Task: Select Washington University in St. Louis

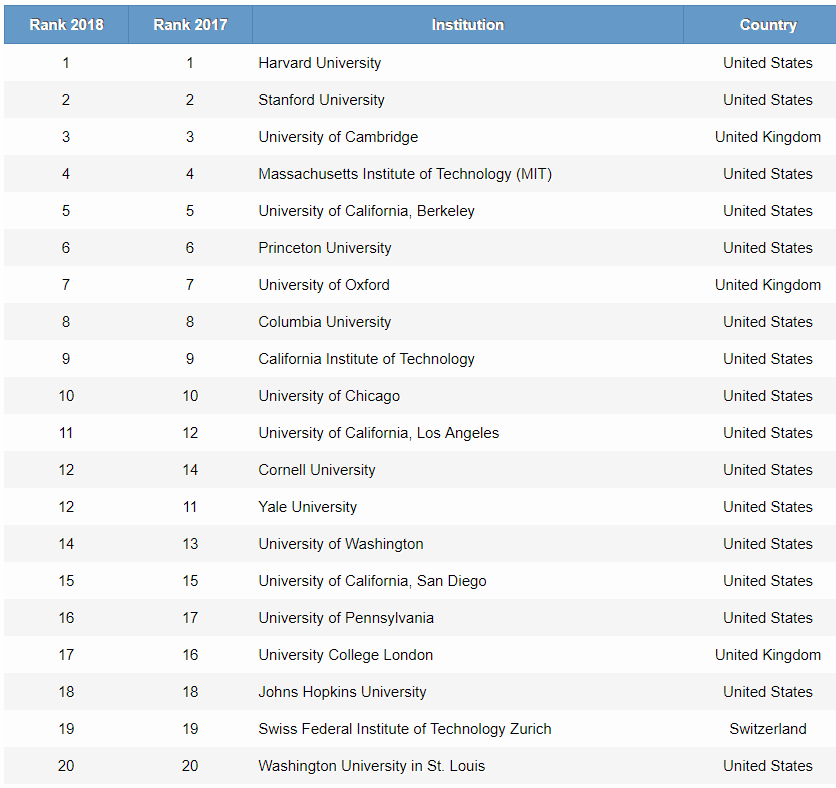Action: pos(371,766)
